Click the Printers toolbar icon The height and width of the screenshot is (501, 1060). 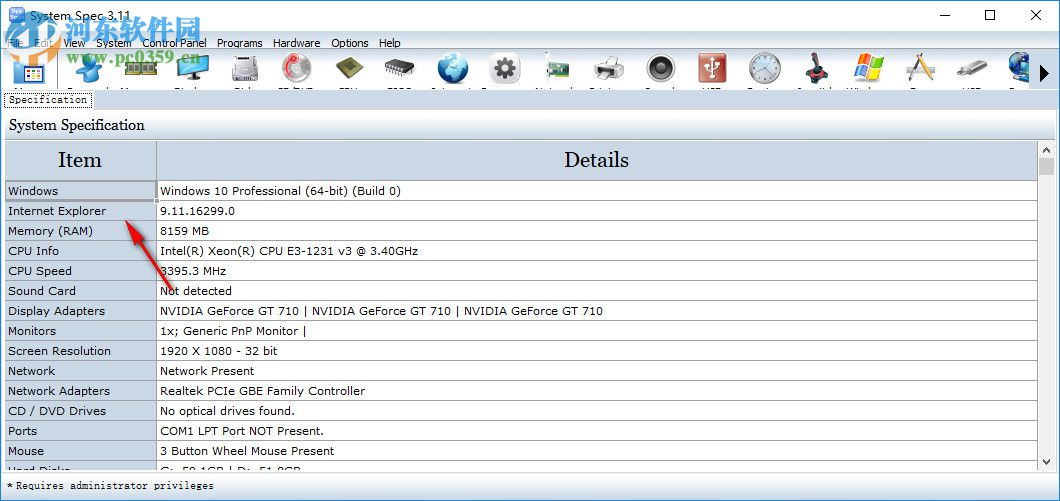coord(608,69)
